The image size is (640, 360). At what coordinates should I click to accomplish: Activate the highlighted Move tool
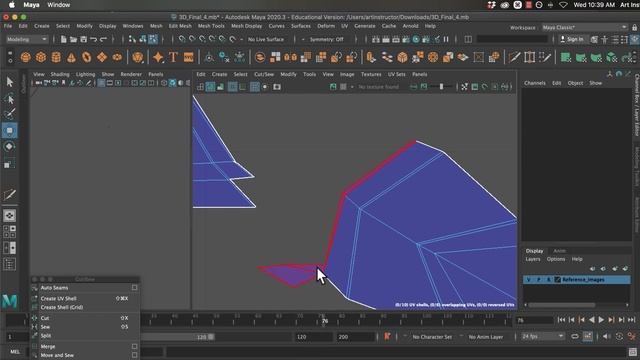(10, 131)
